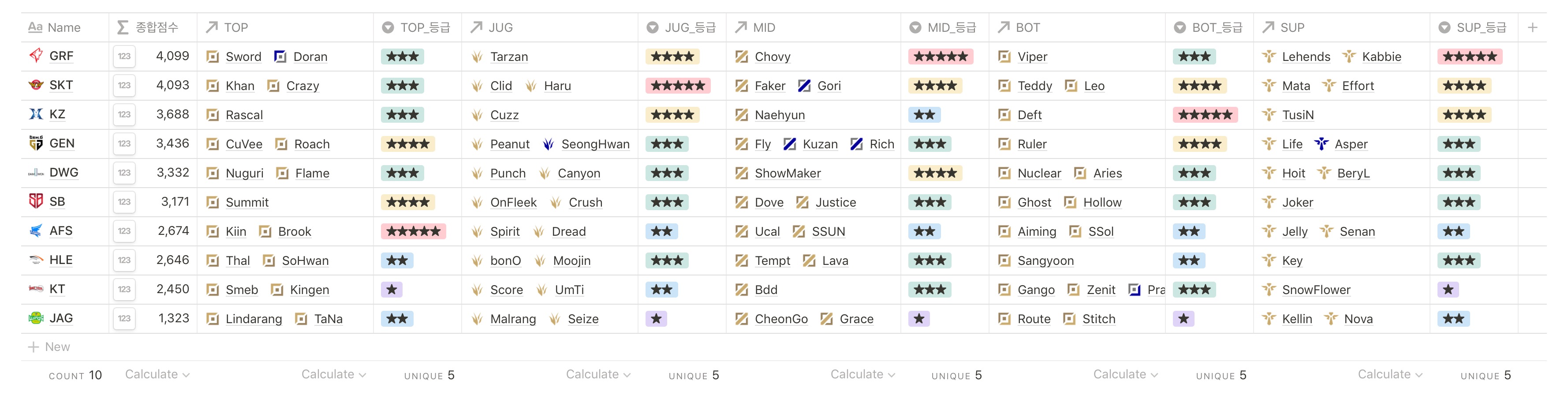
Task: Click KT's purple one-star TOP rating tag
Action: [x=392, y=290]
